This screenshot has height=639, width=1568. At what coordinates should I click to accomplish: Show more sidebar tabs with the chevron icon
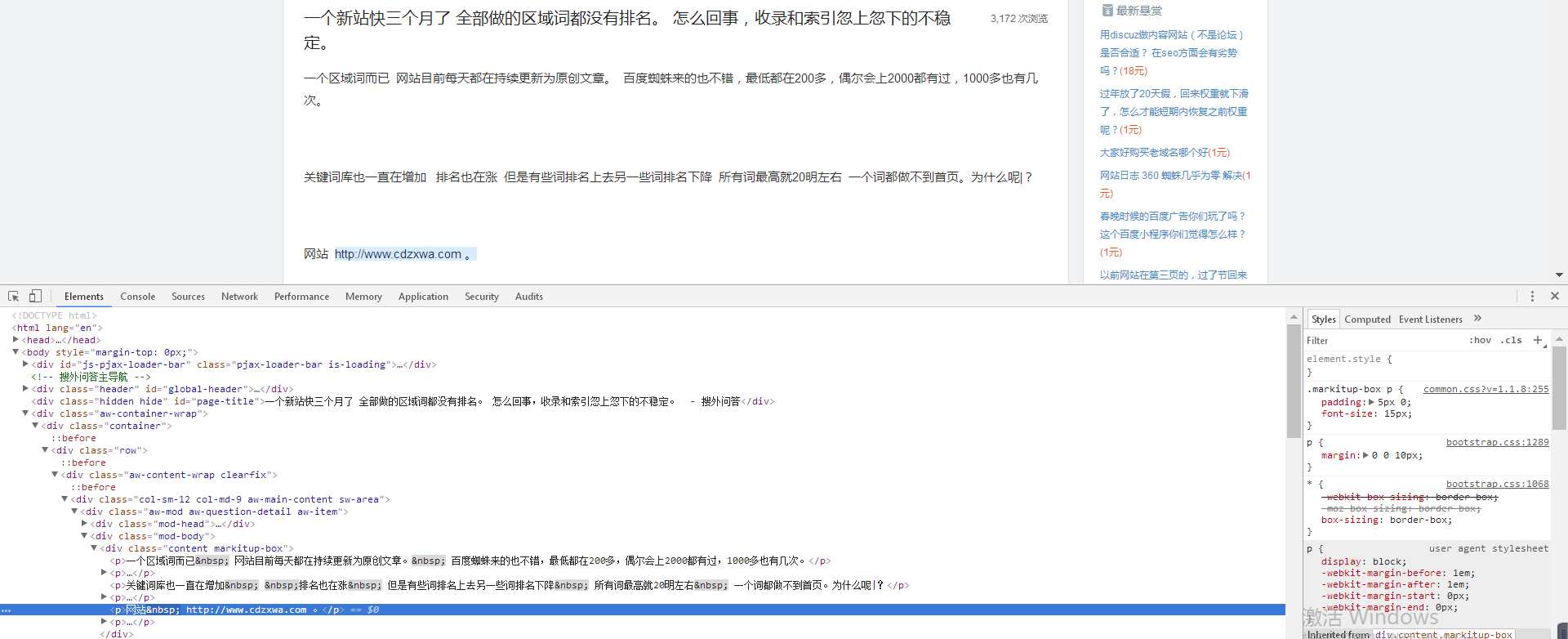(x=1477, y=319)
